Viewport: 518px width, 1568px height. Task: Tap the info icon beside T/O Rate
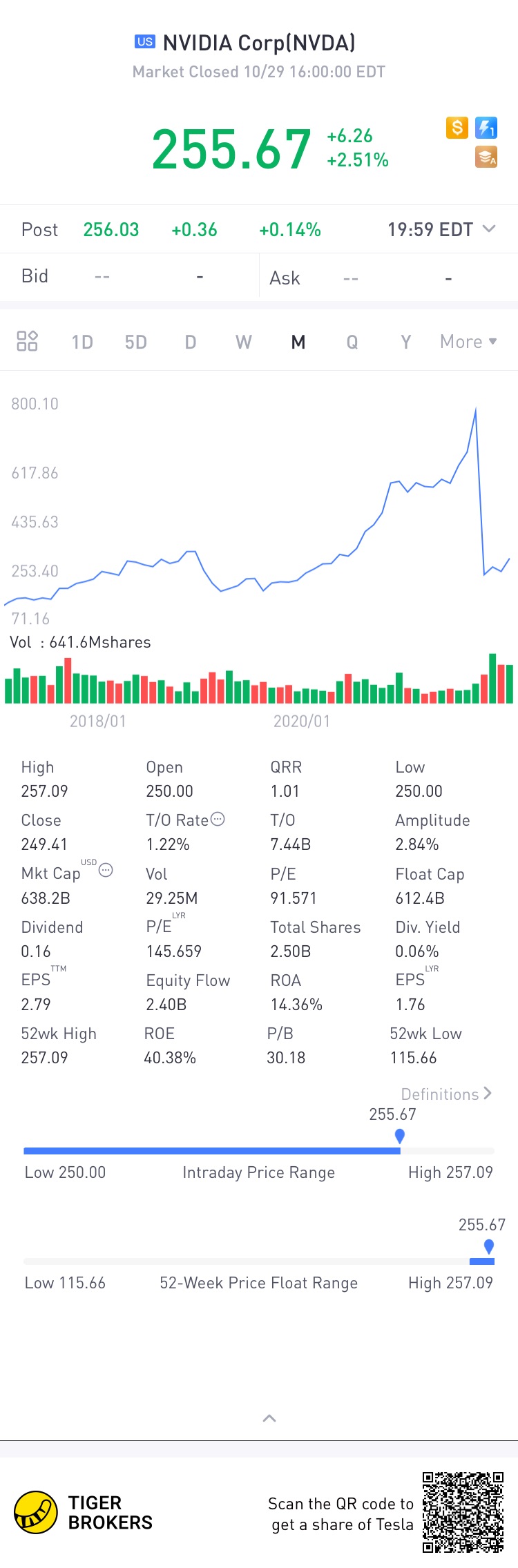[x=218, y=820]
